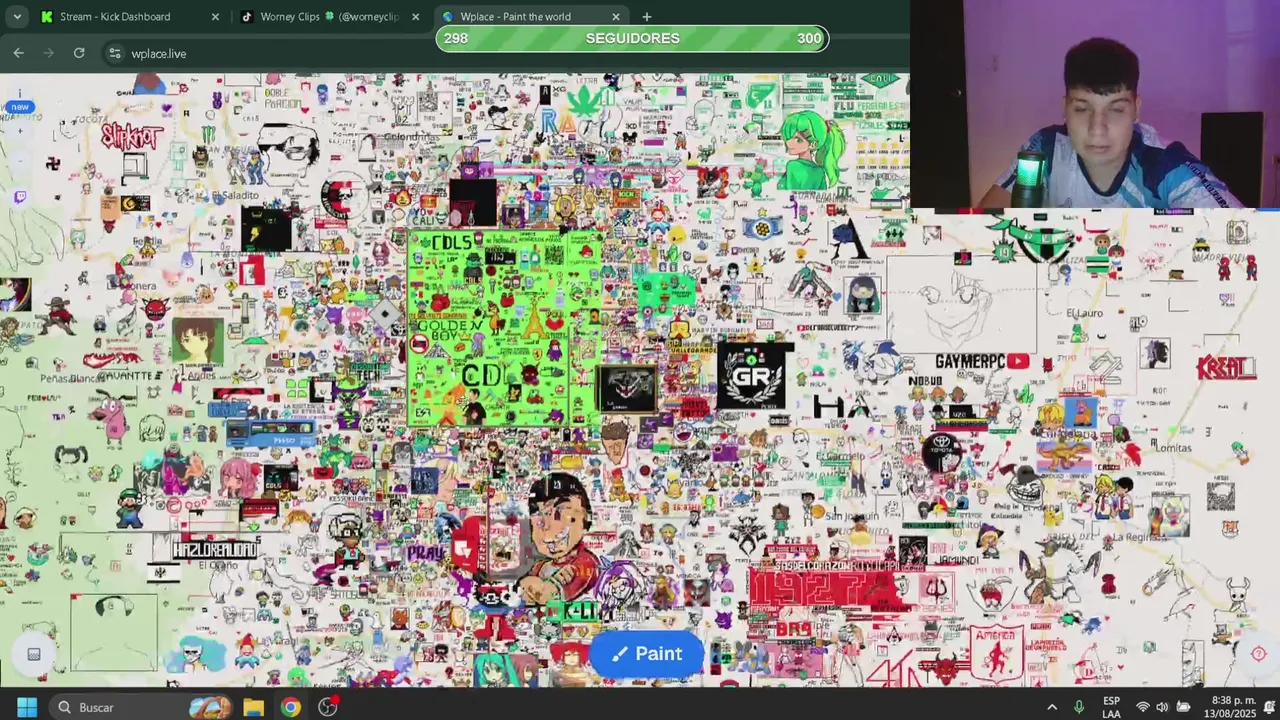
Task: Click the Slipknot logo artwork
Action: click(x=131, y=136)
